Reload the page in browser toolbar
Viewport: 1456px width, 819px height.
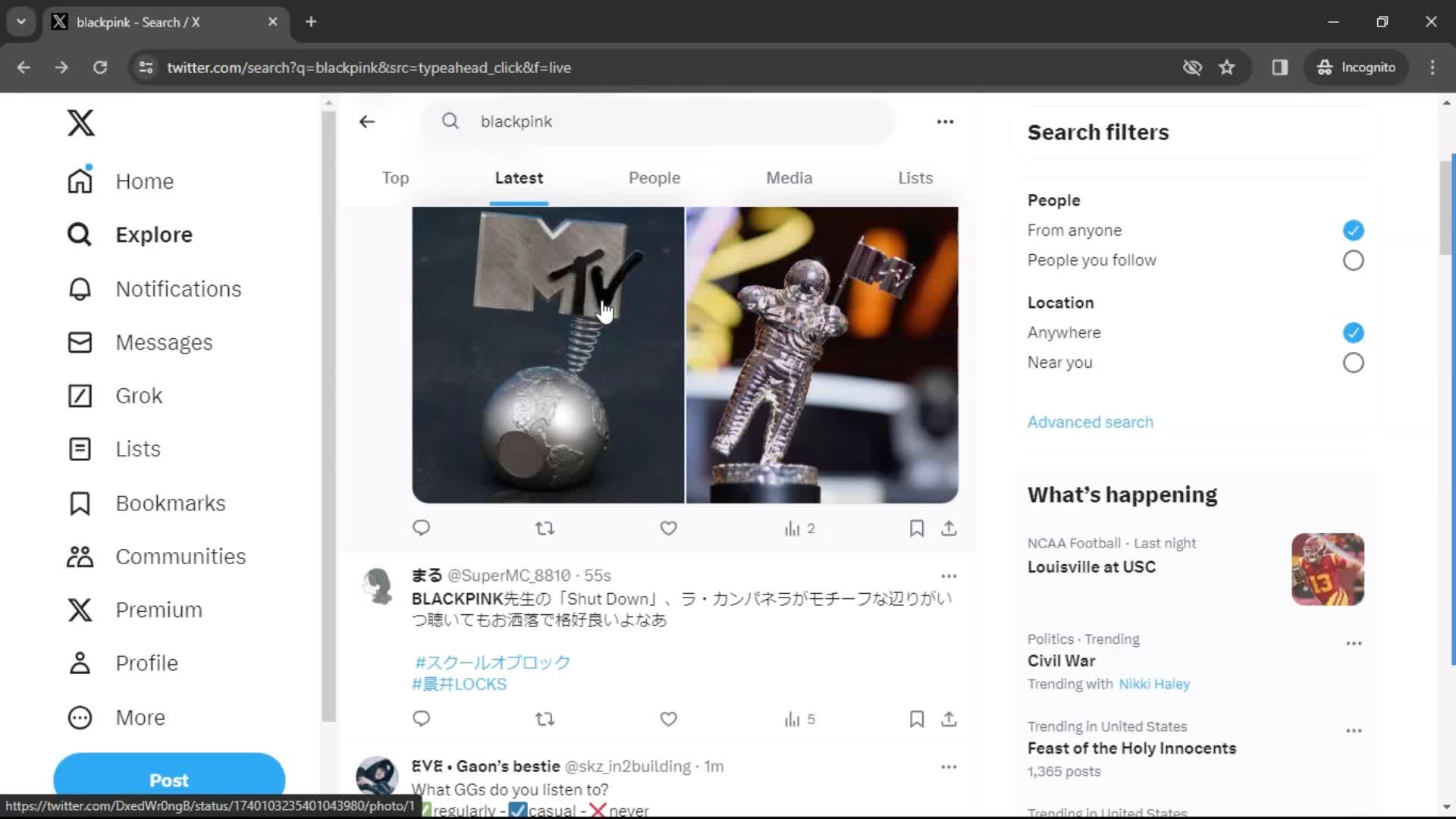100,67
